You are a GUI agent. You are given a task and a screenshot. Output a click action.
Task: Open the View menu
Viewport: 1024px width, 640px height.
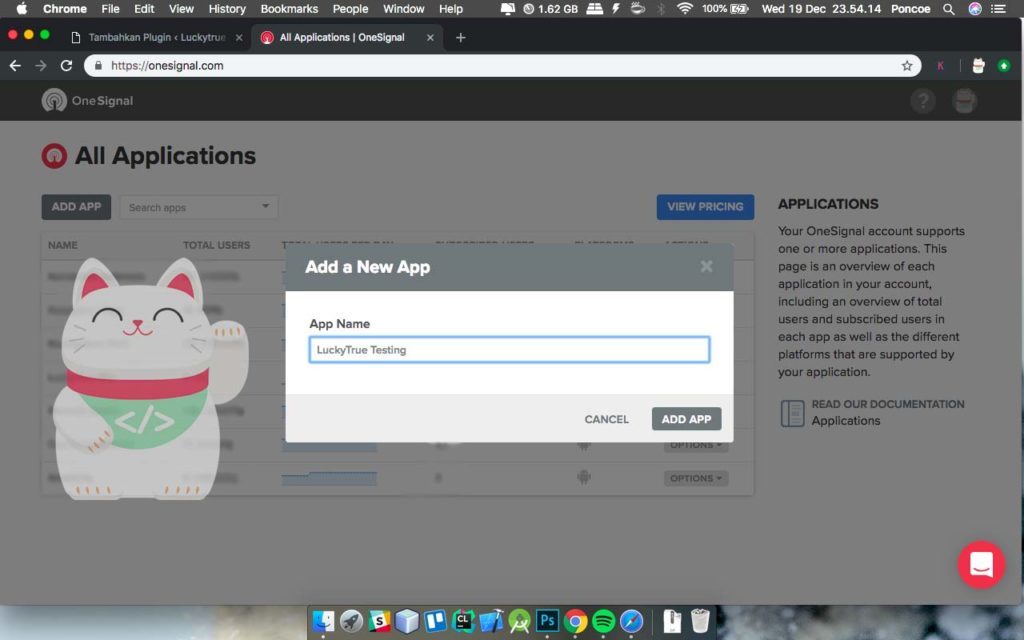tap(181, 8)
